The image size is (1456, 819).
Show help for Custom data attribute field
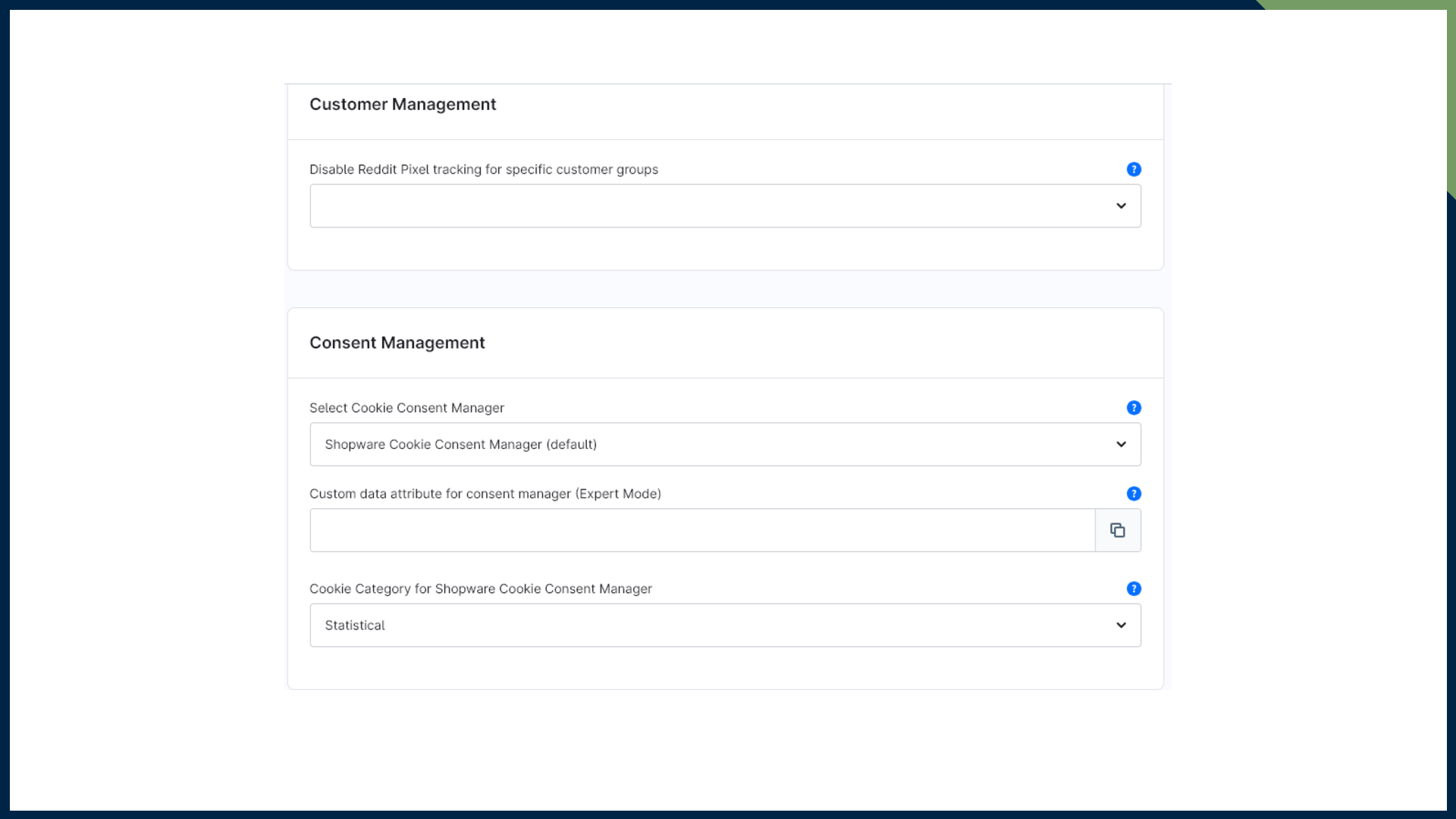point(1134,494)
